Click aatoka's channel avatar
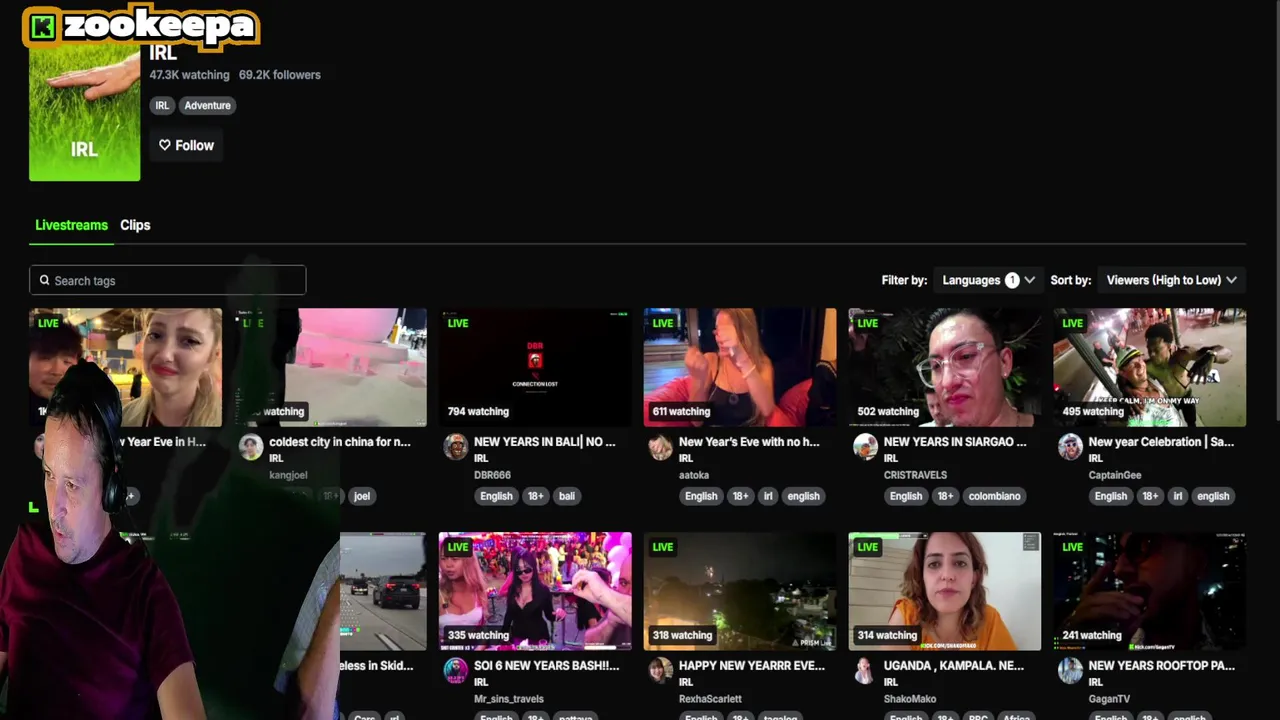Image resolution: width=1280 pixels, height=720 pixels. click(660, 447)
